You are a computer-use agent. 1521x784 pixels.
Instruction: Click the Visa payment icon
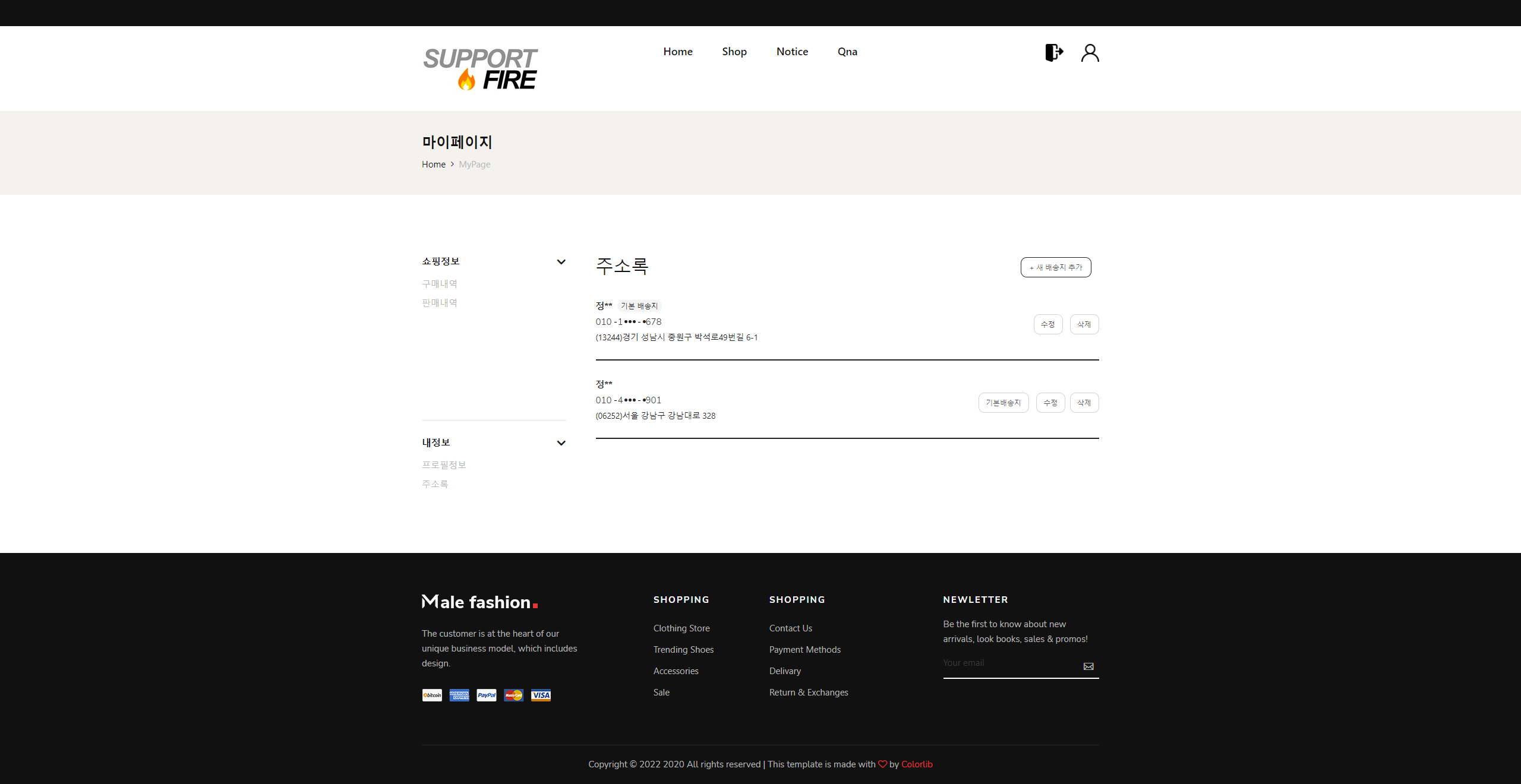tap(540, 695)
